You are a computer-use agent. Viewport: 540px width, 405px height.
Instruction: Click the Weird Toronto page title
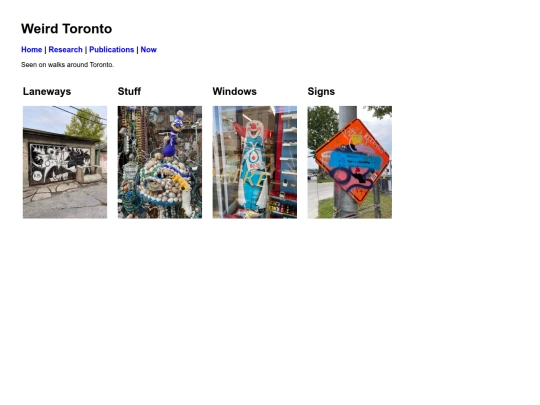(x=66, y=29)
